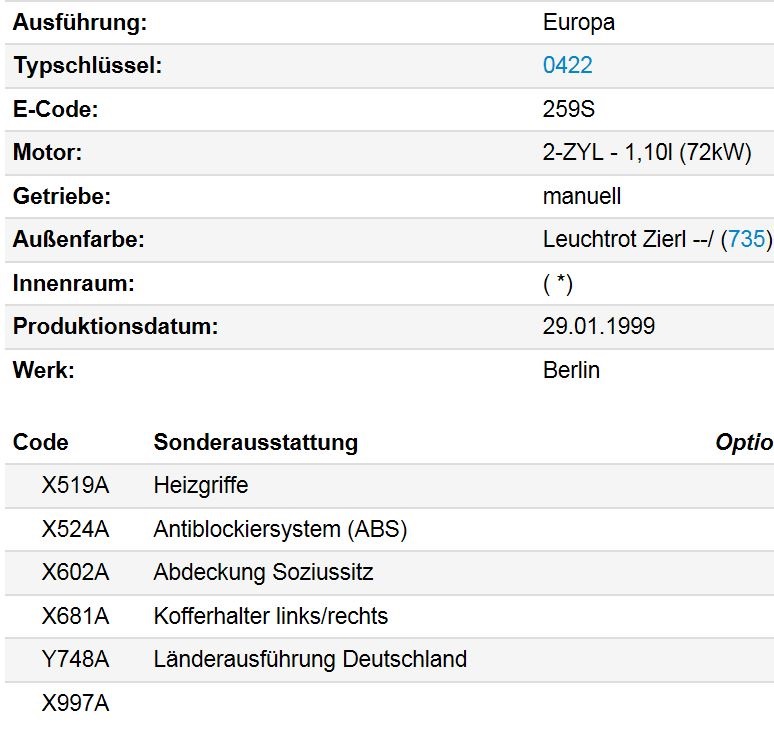Click the Sonderausstattung column header
Screen dimensions: 774x743
click(x=256, y=442)
